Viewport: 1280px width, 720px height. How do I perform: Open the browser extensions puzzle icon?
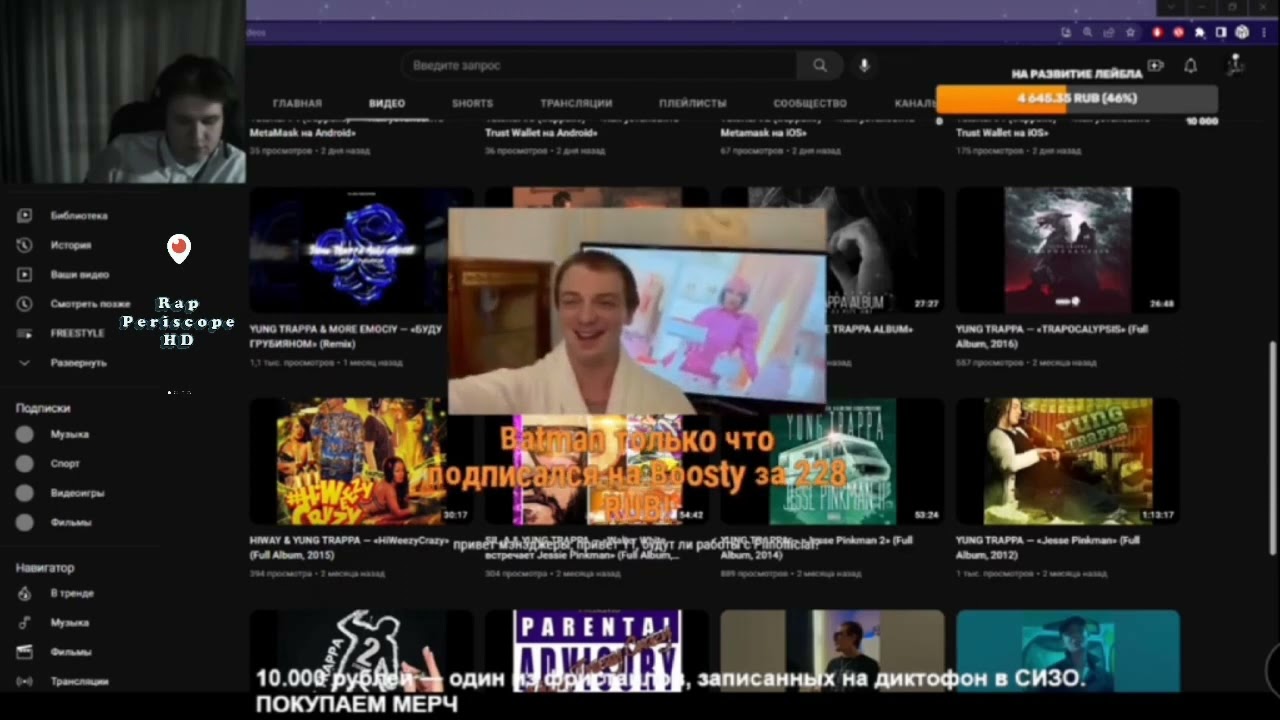point(1200,32)
